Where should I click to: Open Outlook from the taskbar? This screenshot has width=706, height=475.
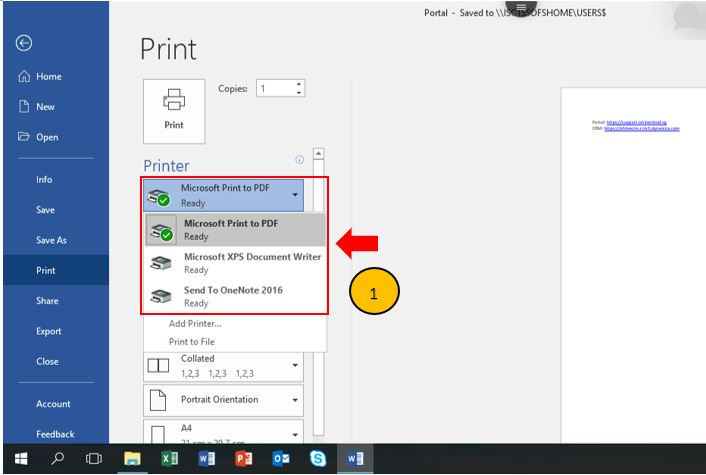point(281,459)
